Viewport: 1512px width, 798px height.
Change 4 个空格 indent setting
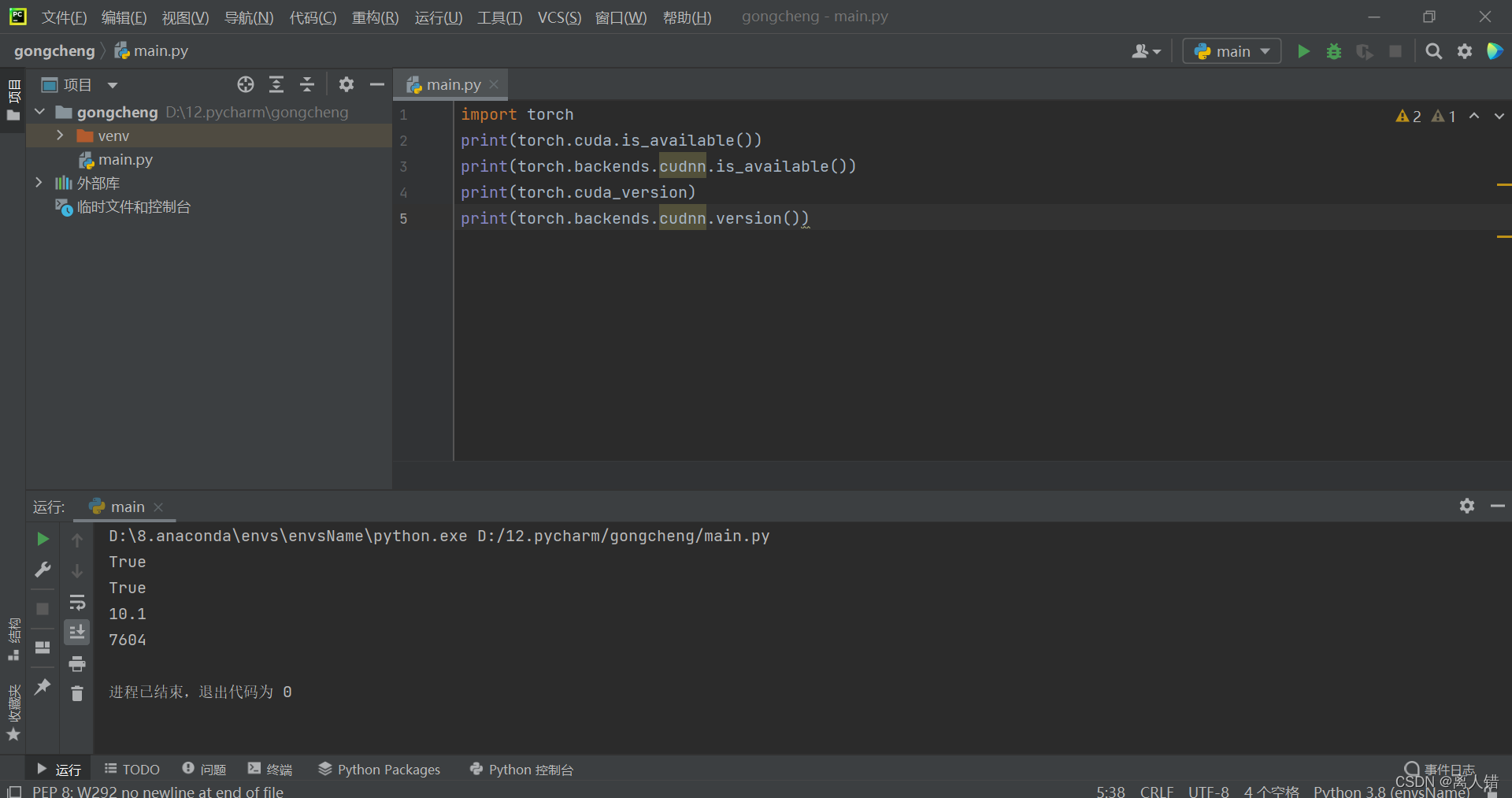[x=1271, y=791]
